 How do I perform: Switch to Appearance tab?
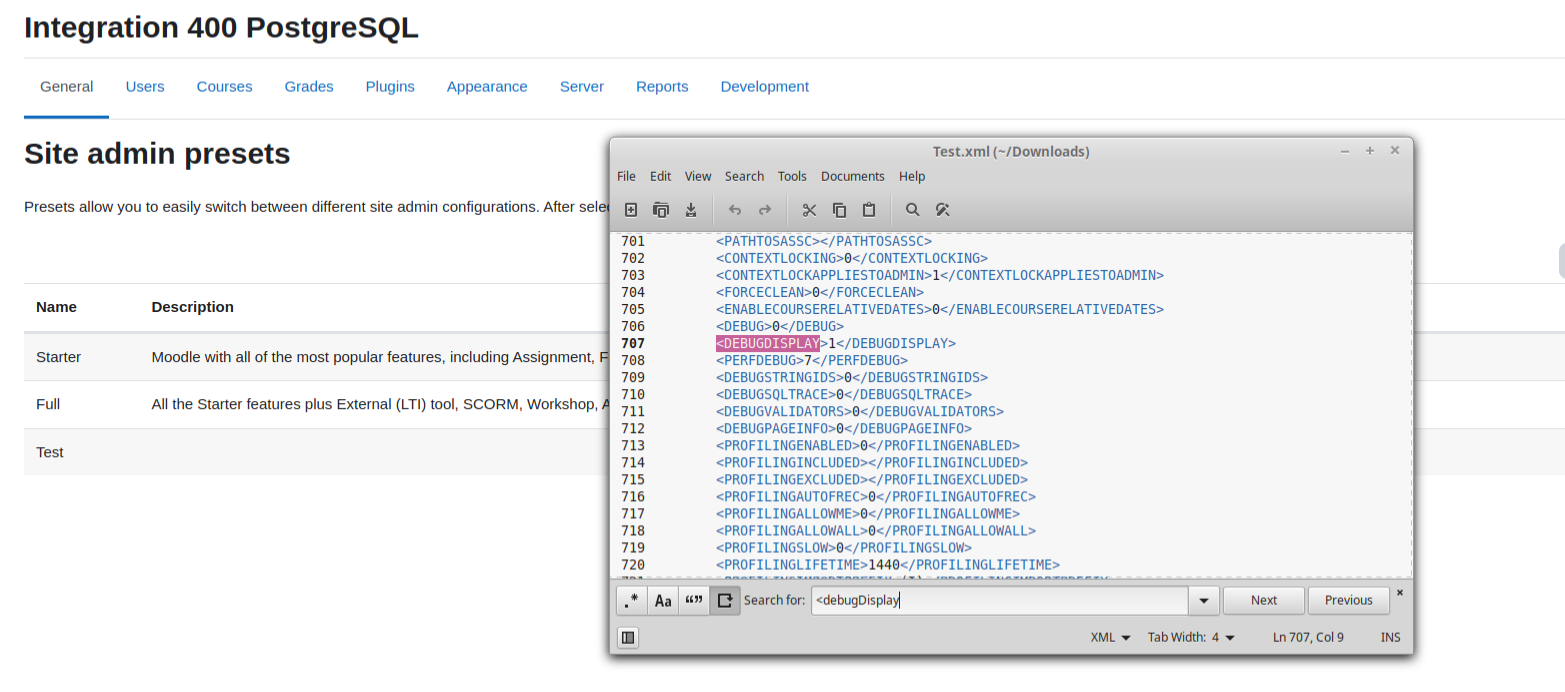[487, 87]
